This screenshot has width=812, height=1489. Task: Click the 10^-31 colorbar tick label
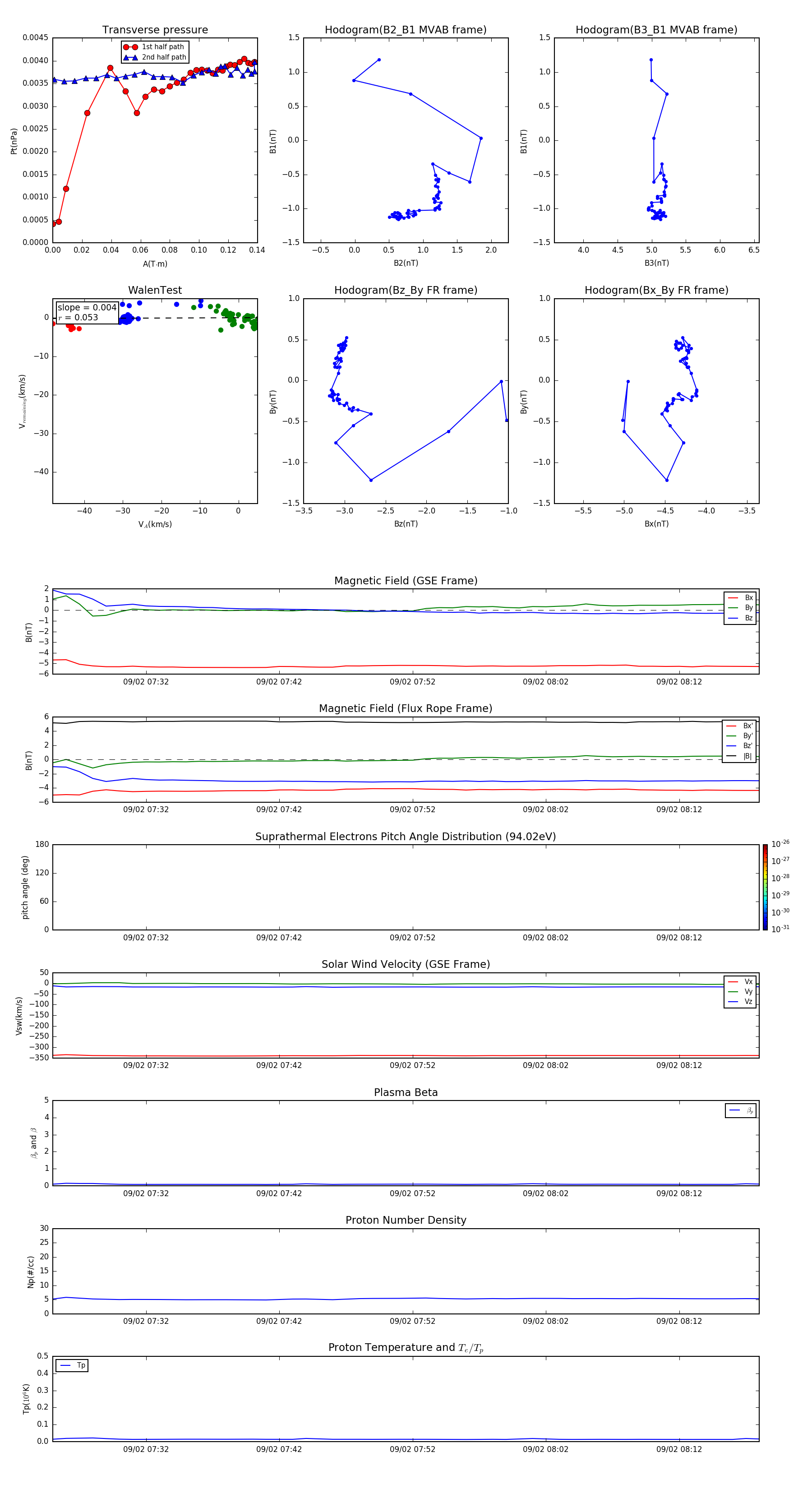(x=780, y=929)
